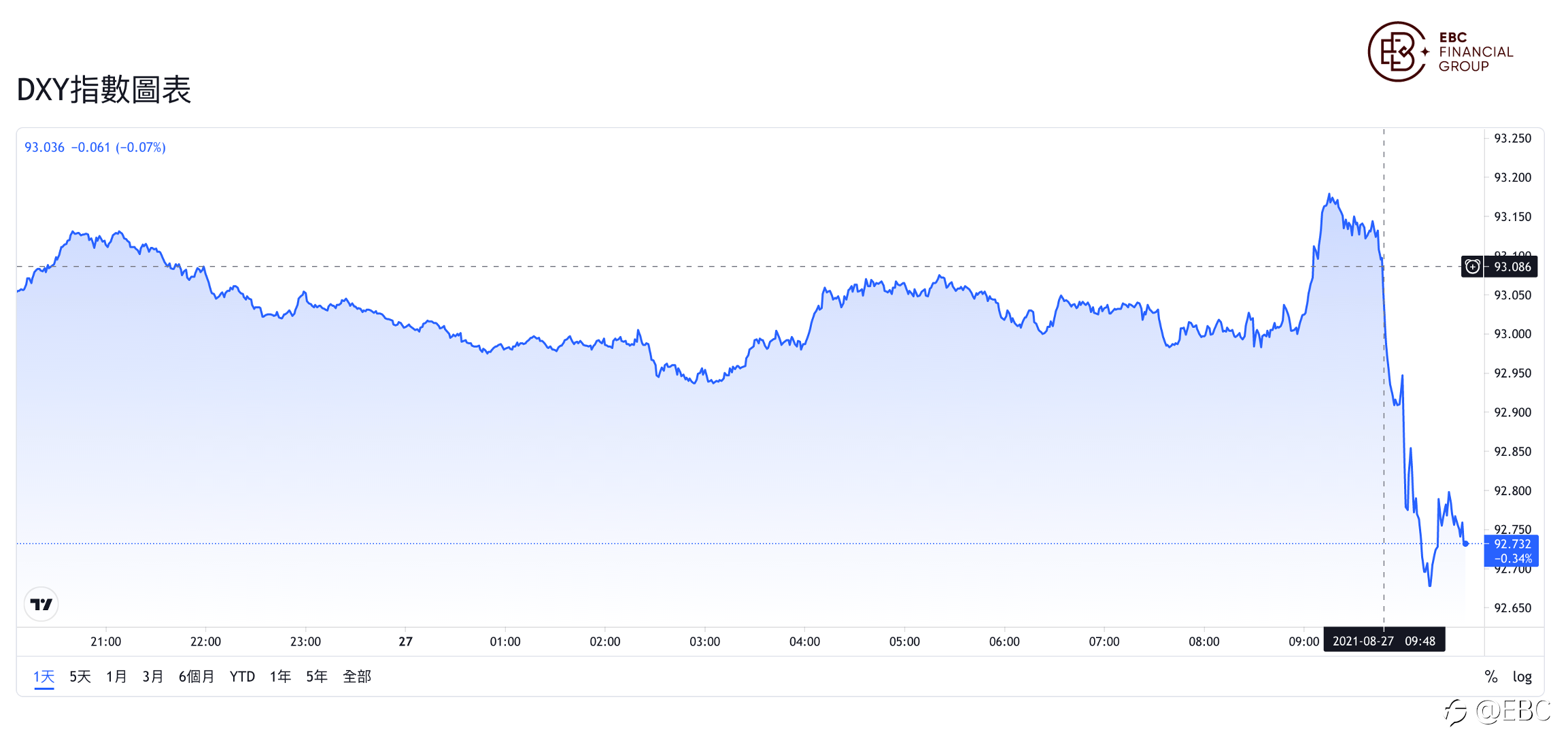Click the 03:00 time axis mark
This screenshot has width=1568, height=751.
(704, 641)
